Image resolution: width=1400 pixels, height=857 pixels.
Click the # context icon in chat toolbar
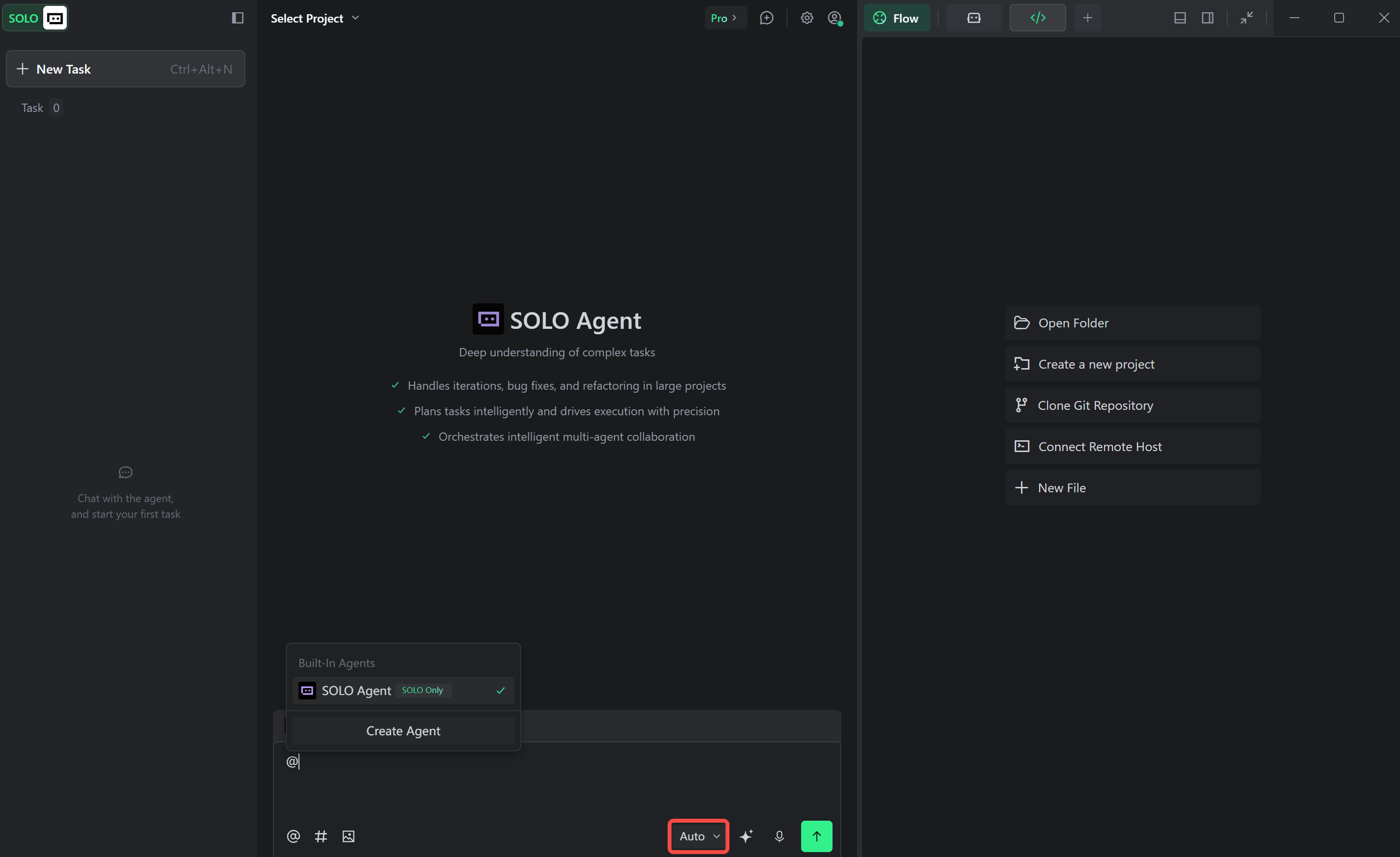coord(321,836)
